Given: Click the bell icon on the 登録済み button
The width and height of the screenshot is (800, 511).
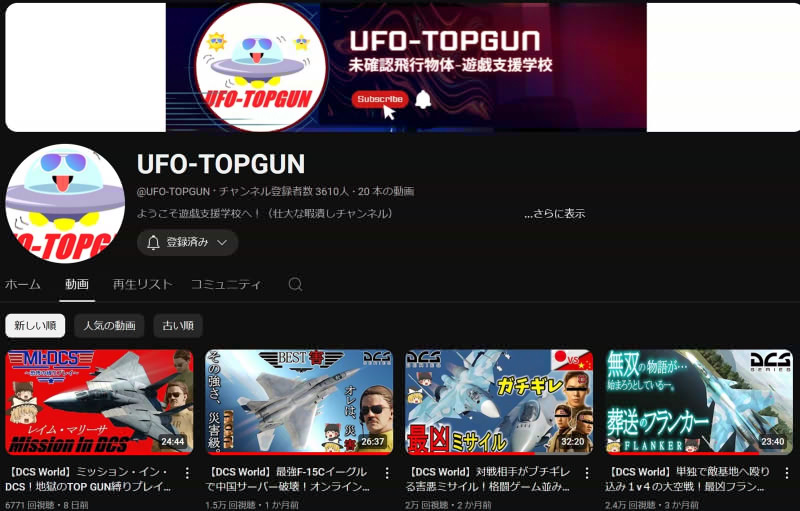Looking at the screenshot, I should (153, 243).
